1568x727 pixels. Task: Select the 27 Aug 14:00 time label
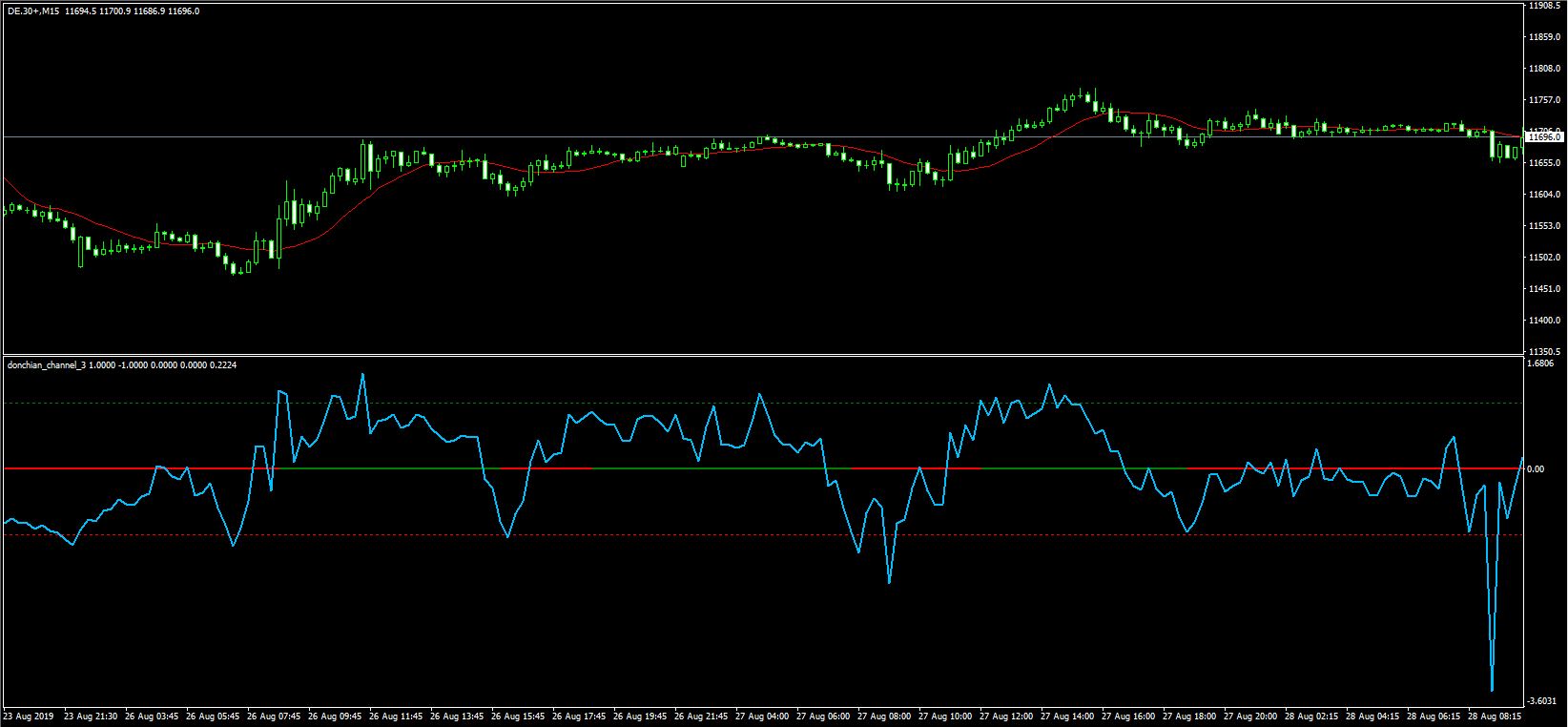point(1067,715)
